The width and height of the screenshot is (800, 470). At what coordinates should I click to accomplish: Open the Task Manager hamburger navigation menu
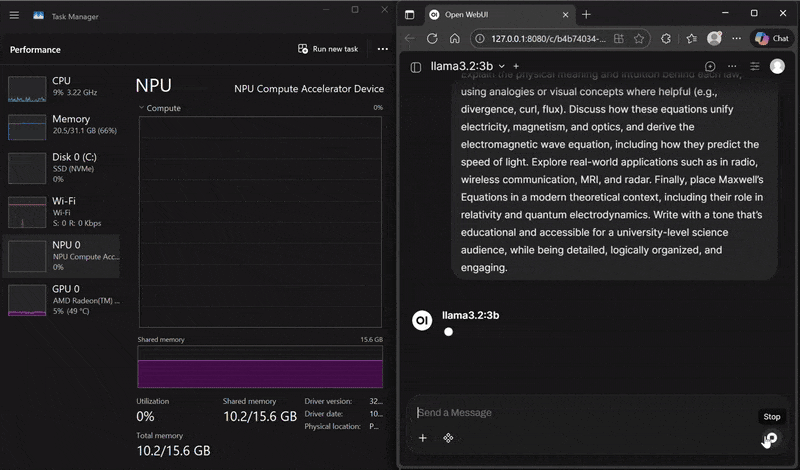(x=12, y=17)
